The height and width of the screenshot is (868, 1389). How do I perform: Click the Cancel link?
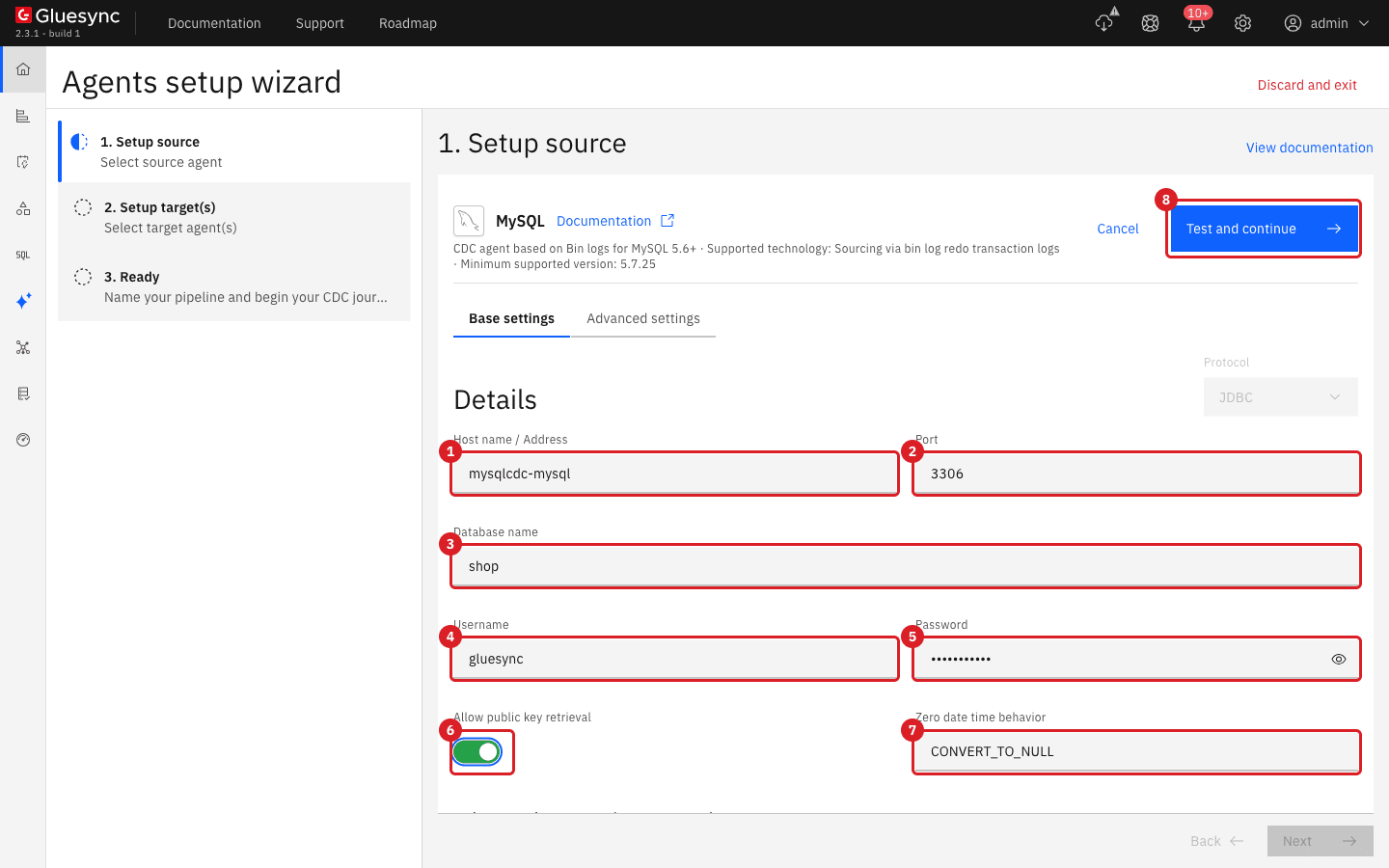pyautogui.click(x=1118, y=229)
